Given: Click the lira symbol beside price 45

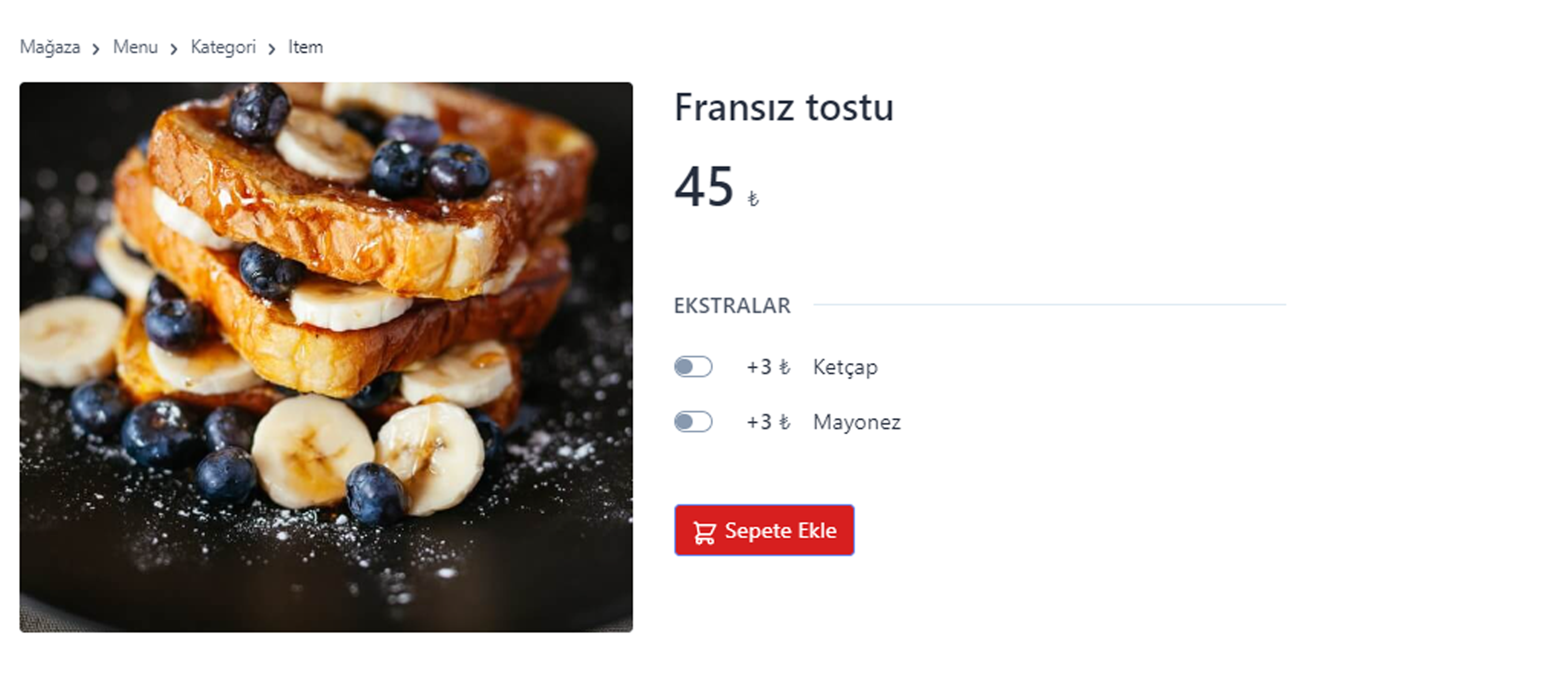Looking at the screenshot, I should tap(753, 198).
